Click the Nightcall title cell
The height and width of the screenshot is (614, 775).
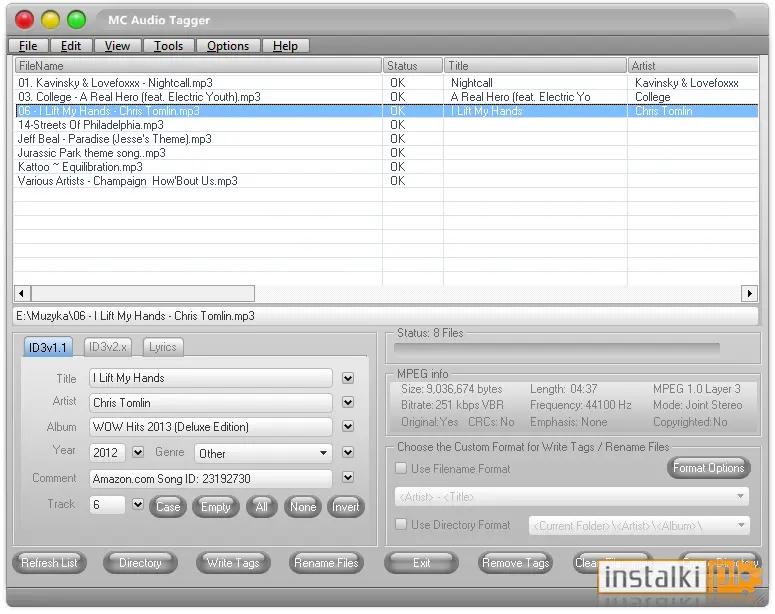tap(535, 83)
